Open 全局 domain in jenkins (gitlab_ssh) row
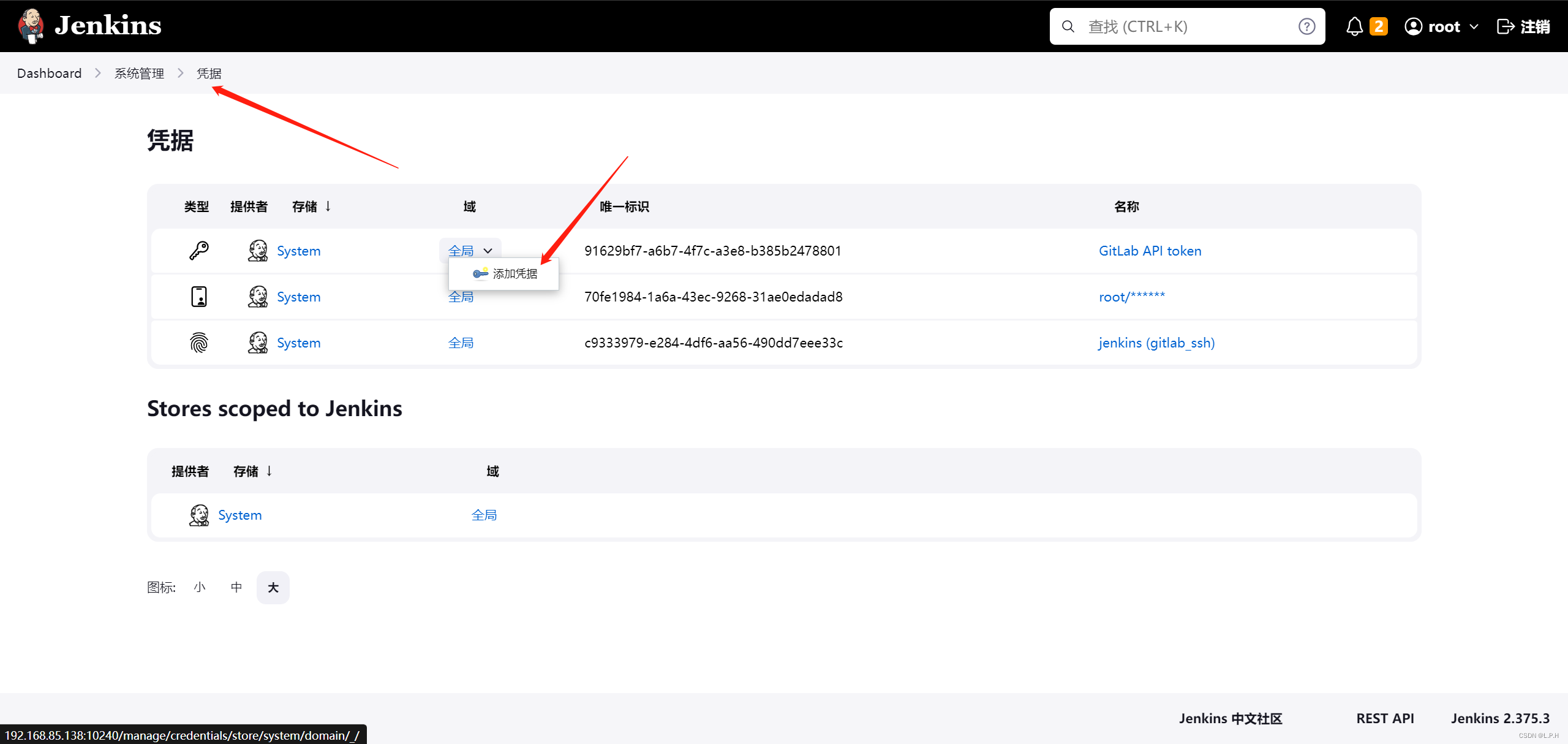This screenshot has height=744, width=1568. click(x=461, y=343)
